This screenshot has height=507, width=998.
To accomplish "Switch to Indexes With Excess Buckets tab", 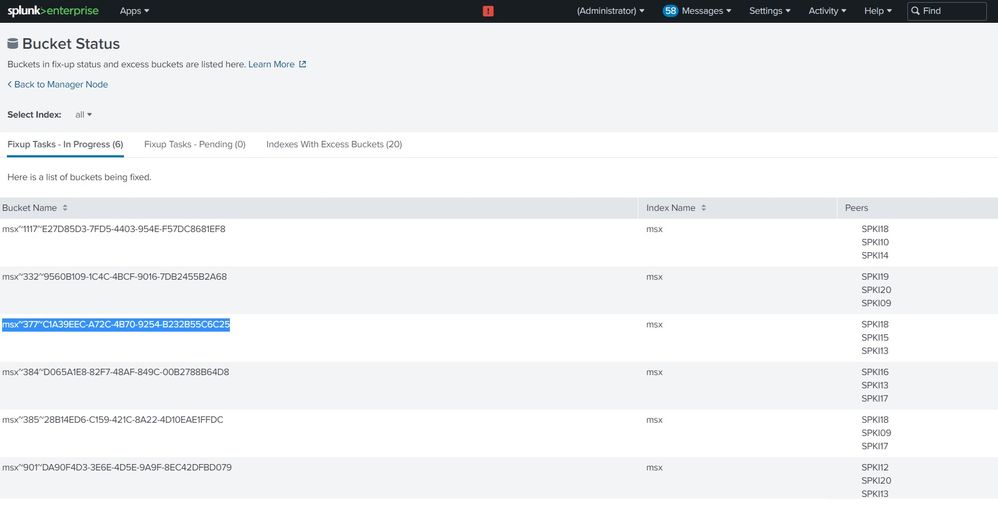I will (334, 144).
